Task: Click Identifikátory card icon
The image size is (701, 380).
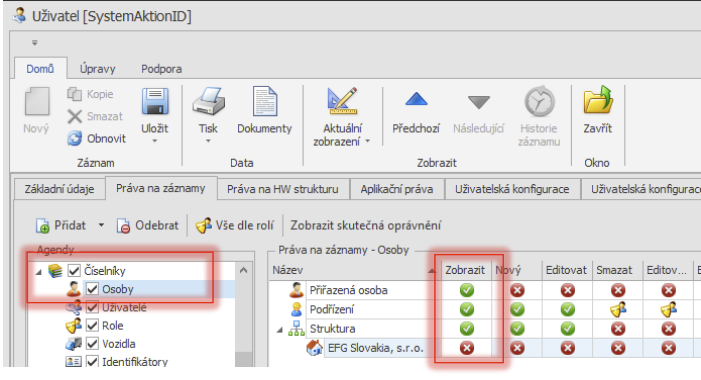Action: pos(73,361)
